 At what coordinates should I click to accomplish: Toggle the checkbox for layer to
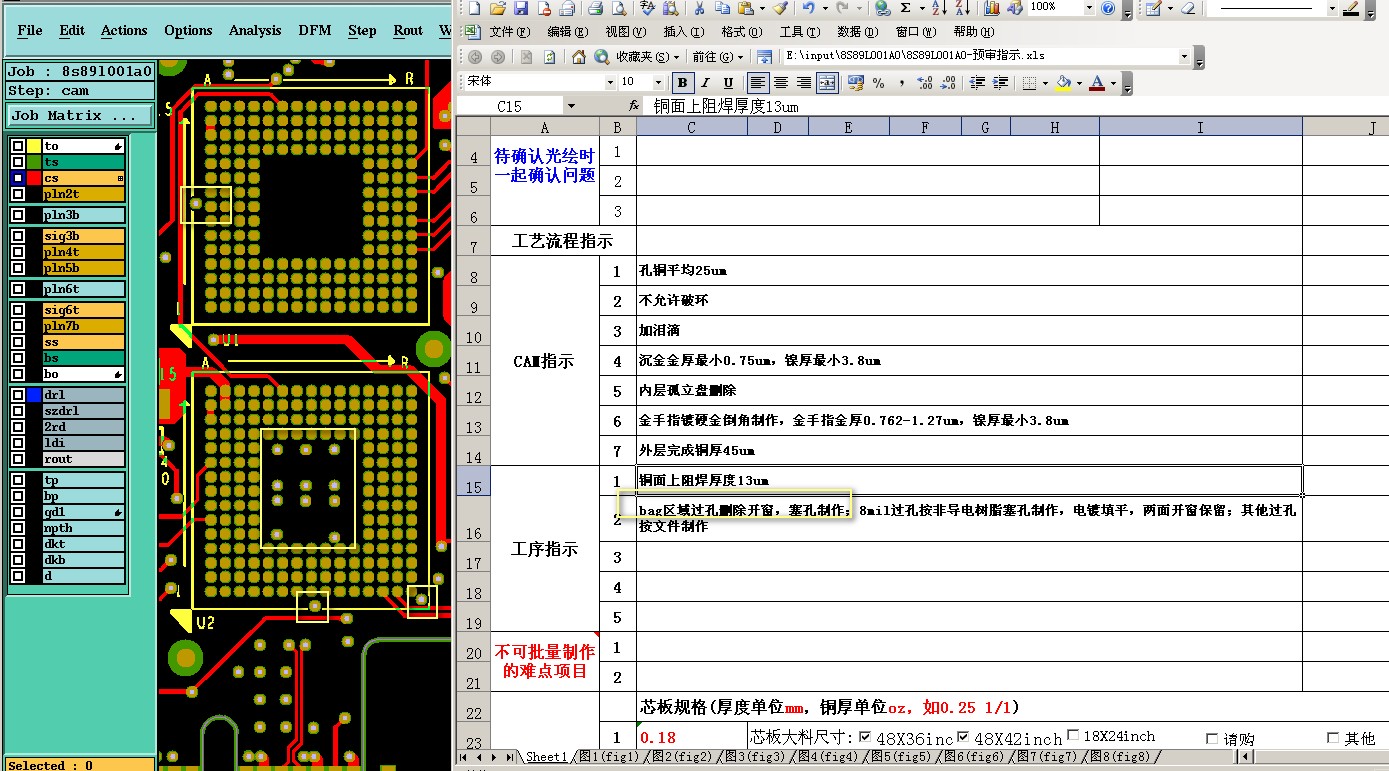18,146
